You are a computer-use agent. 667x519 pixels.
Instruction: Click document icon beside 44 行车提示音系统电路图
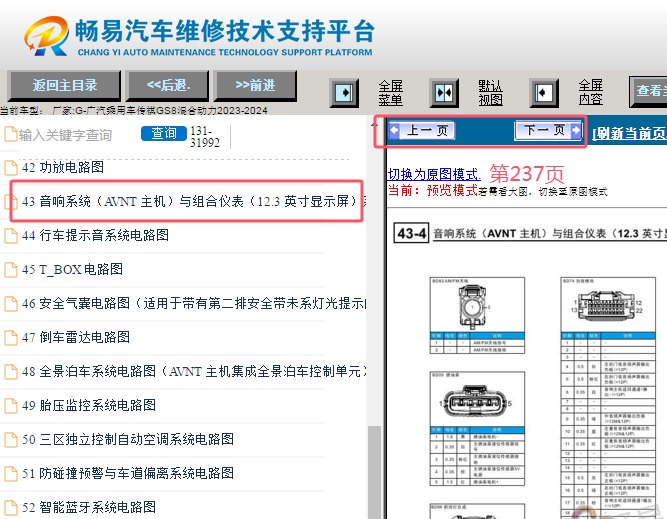(11, 236)
